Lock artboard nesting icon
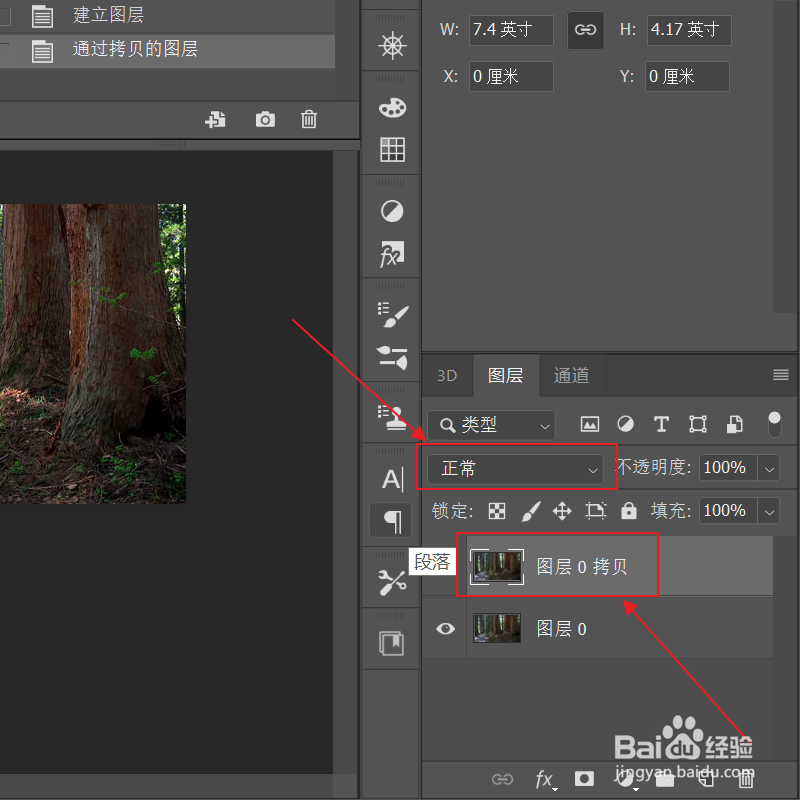The width and height of the screenshot is (800, 800). [x=595, y=511]
